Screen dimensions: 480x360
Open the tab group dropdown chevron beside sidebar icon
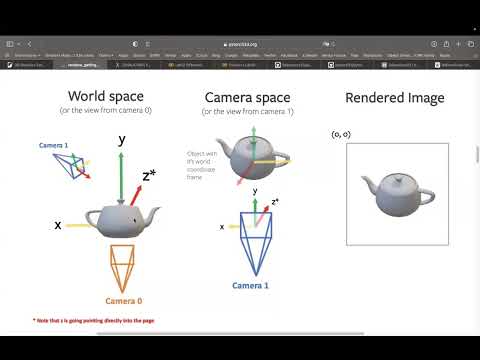pyautogui.click(x=19, y=44)
